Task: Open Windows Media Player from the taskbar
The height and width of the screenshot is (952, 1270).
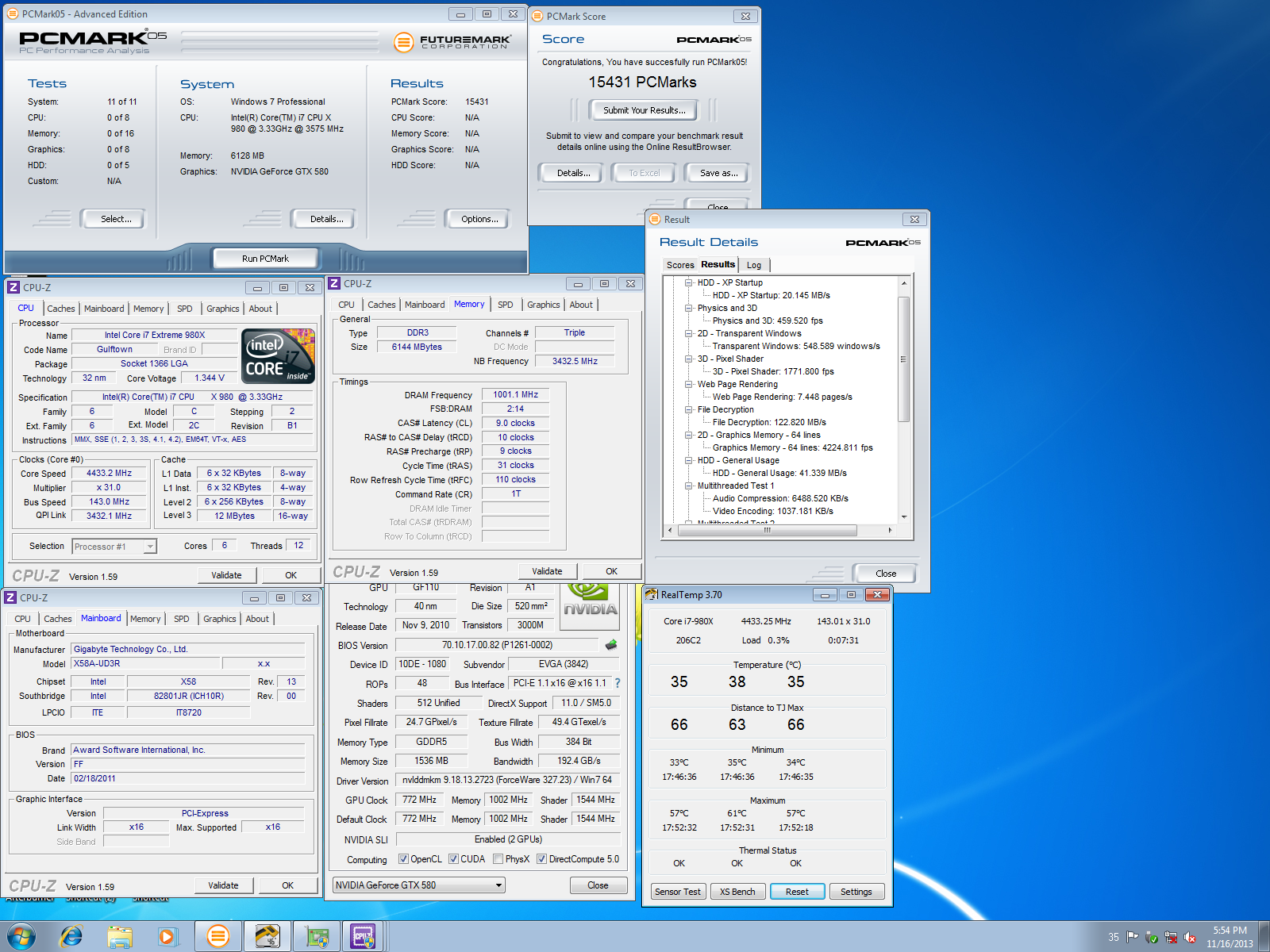Action: point(168,937)
